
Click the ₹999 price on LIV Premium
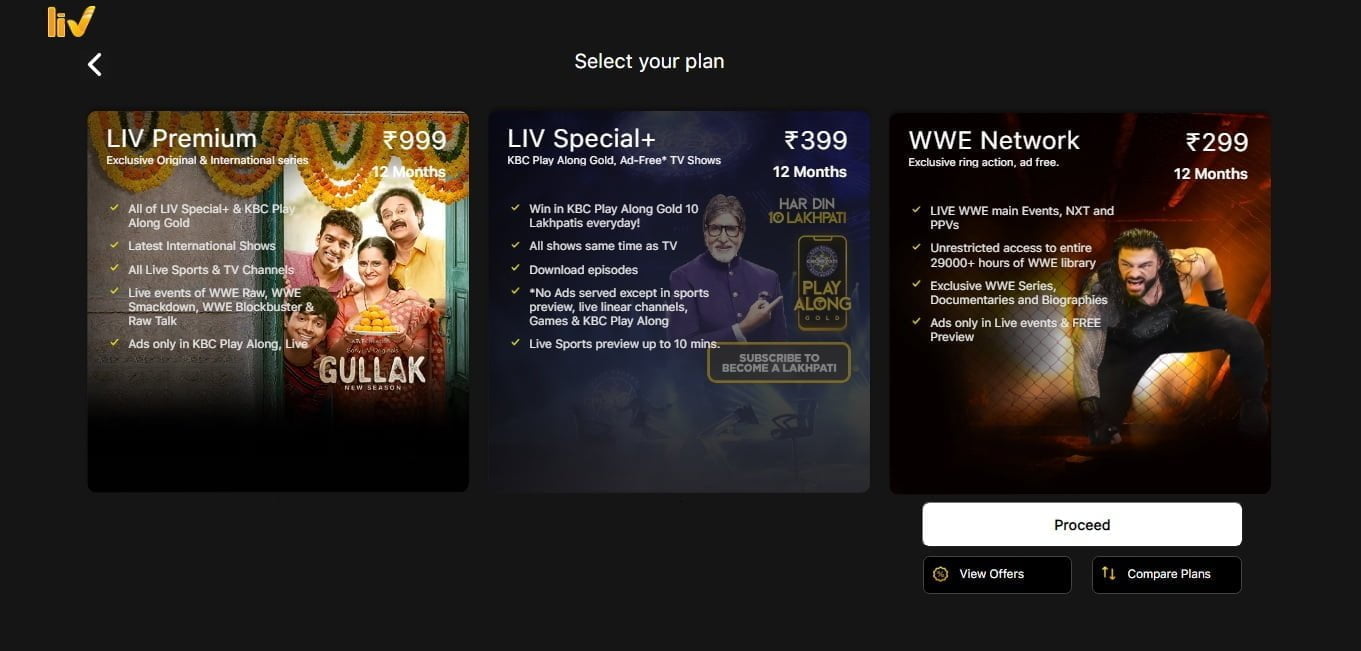point(415,140)
